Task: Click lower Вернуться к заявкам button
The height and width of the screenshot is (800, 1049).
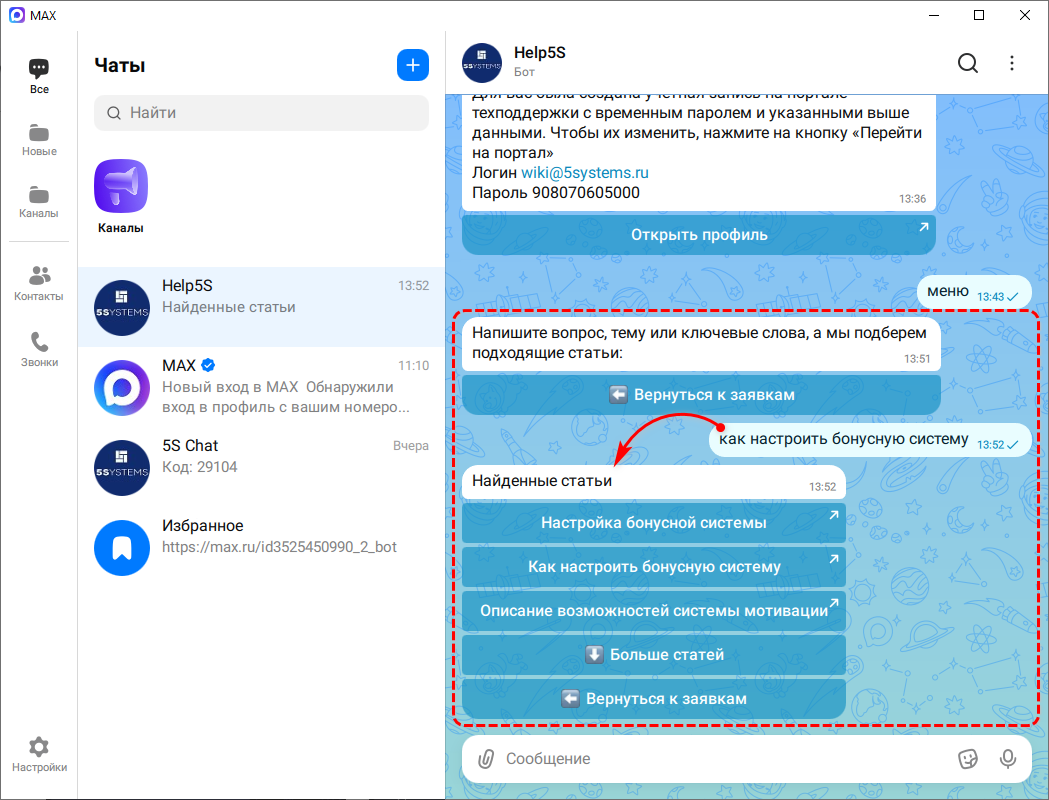Action: point(654,698)
